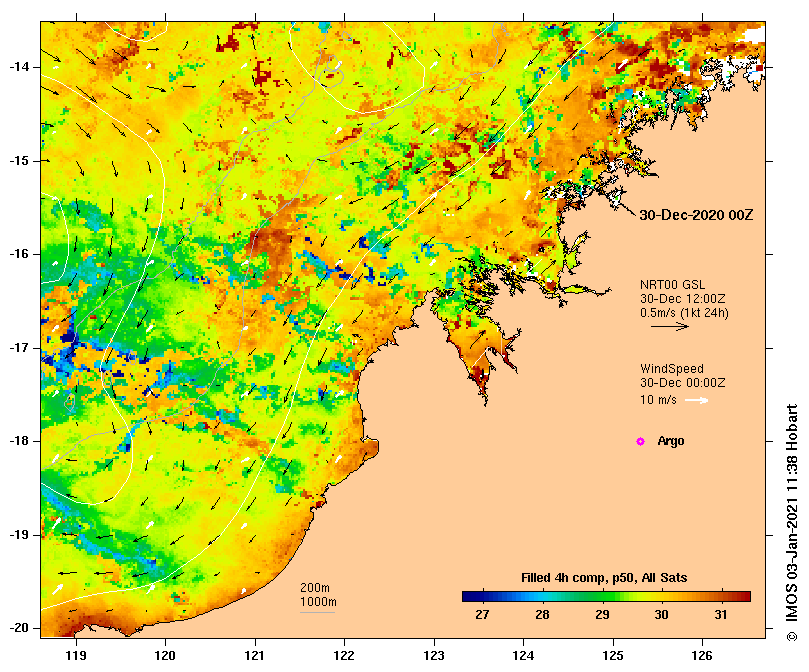
Task: Click longitude axis label '125'
Action: coord(613,656)
